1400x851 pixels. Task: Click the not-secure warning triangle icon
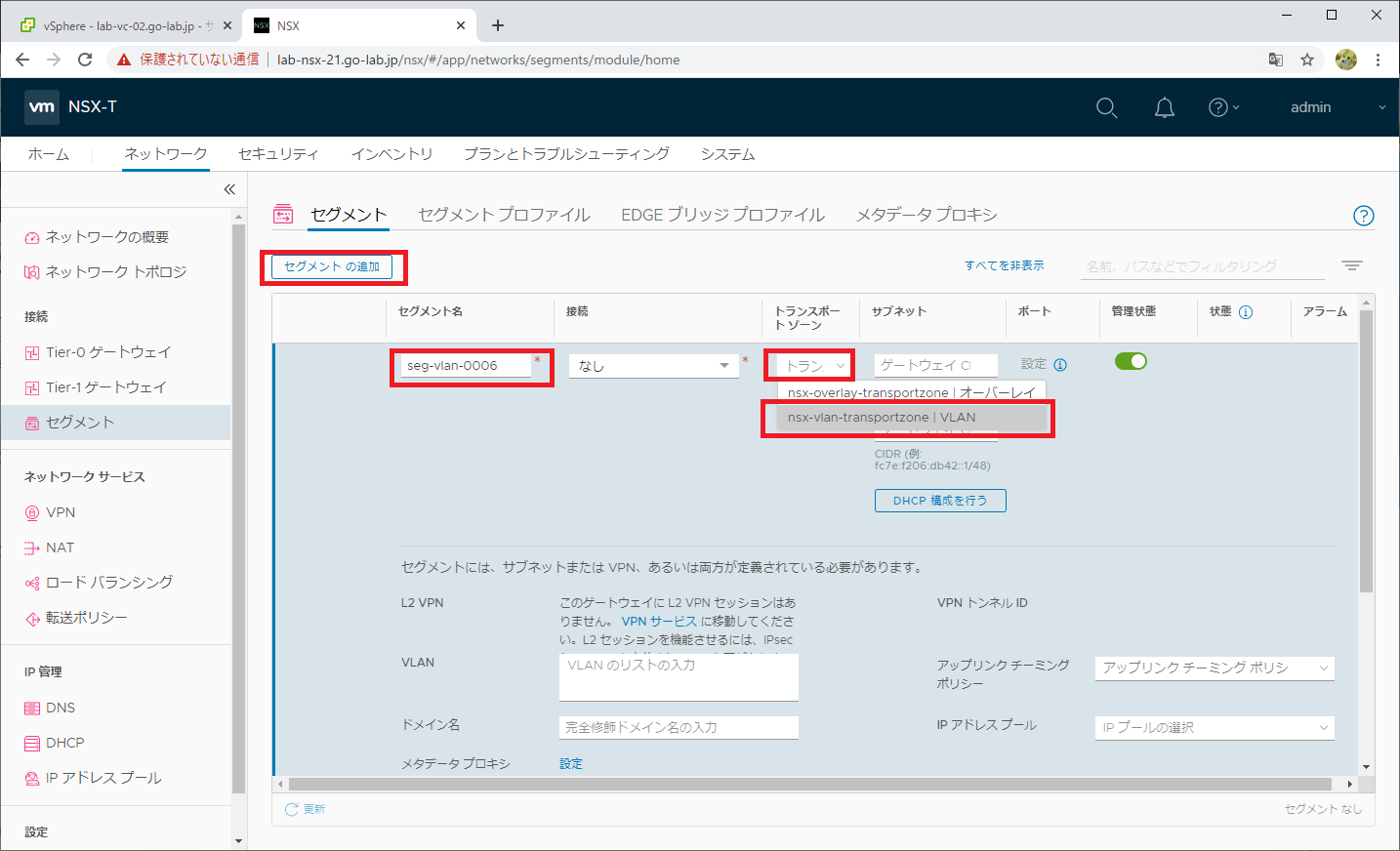124,60
